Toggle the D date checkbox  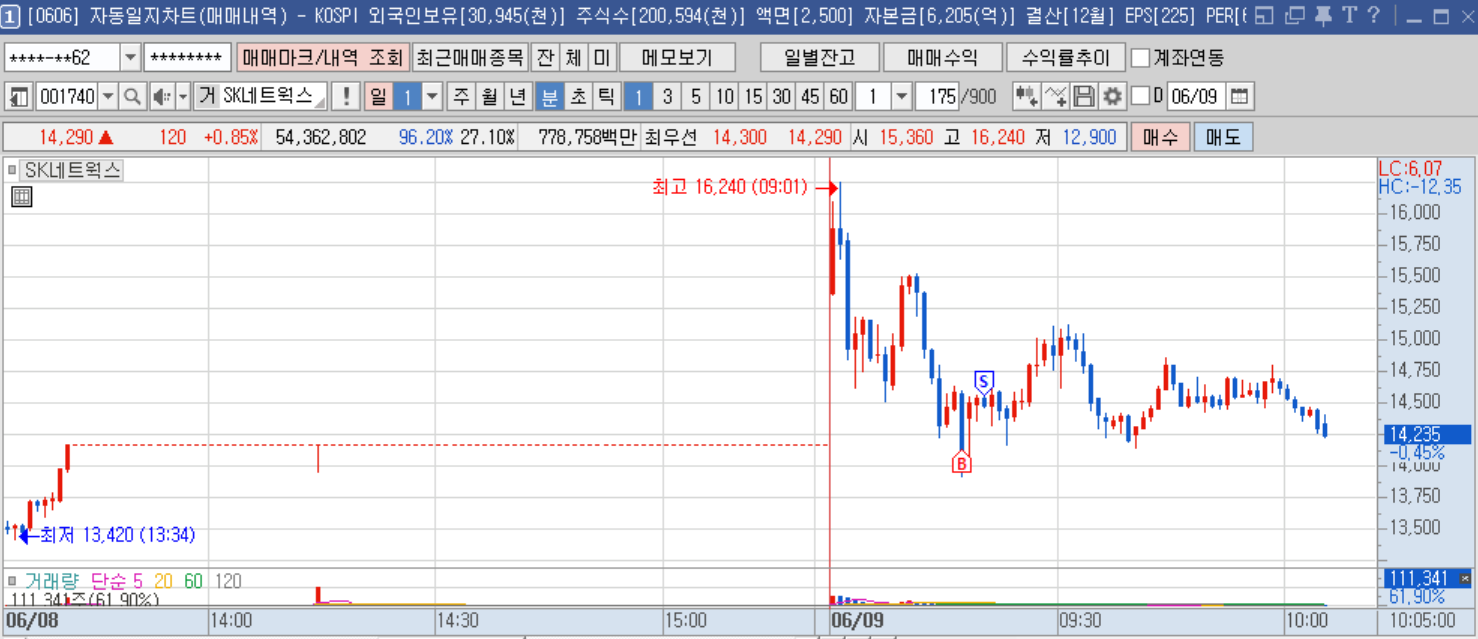[1140, 97]
